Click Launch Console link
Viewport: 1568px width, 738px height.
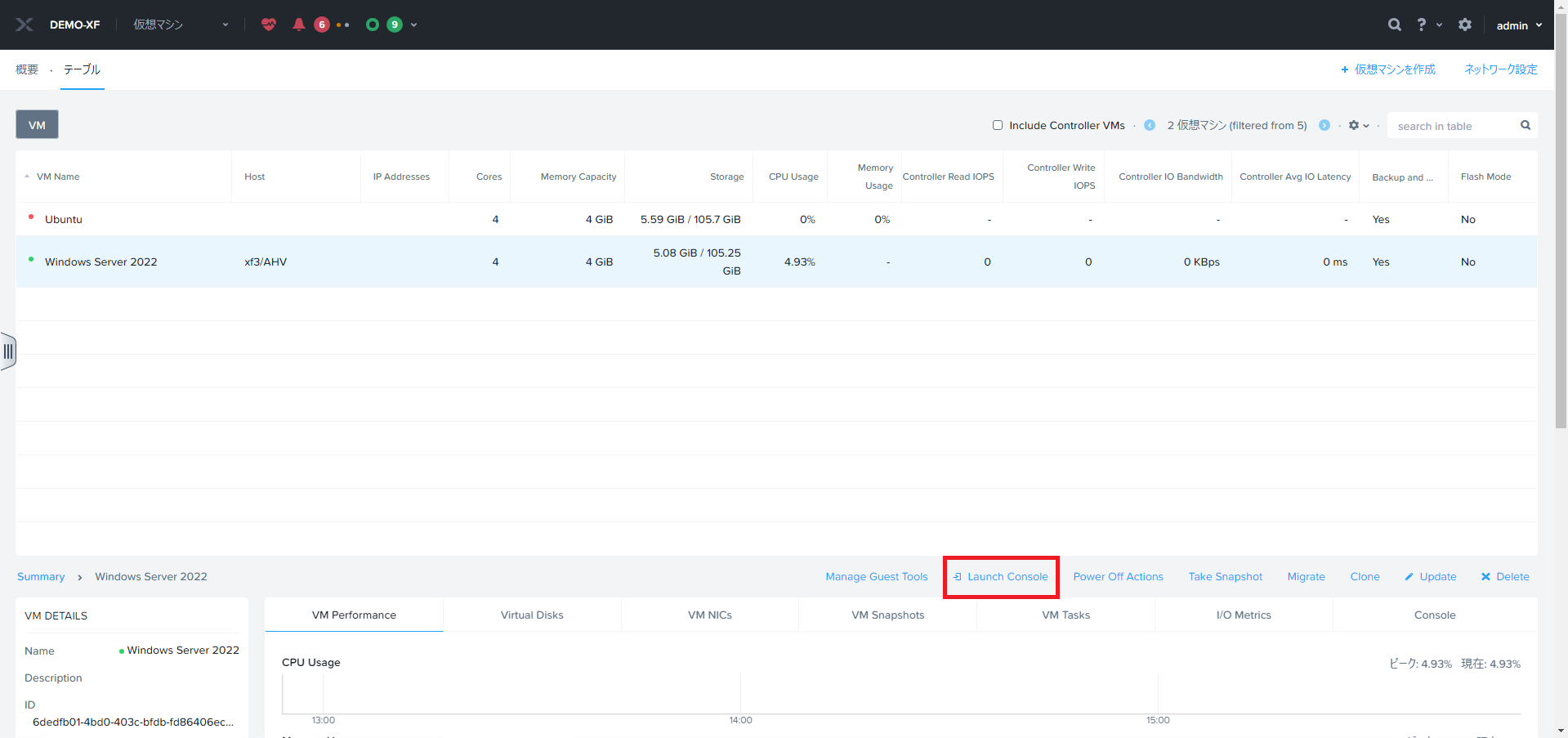pyautogui.click(x=1007, y=577)
